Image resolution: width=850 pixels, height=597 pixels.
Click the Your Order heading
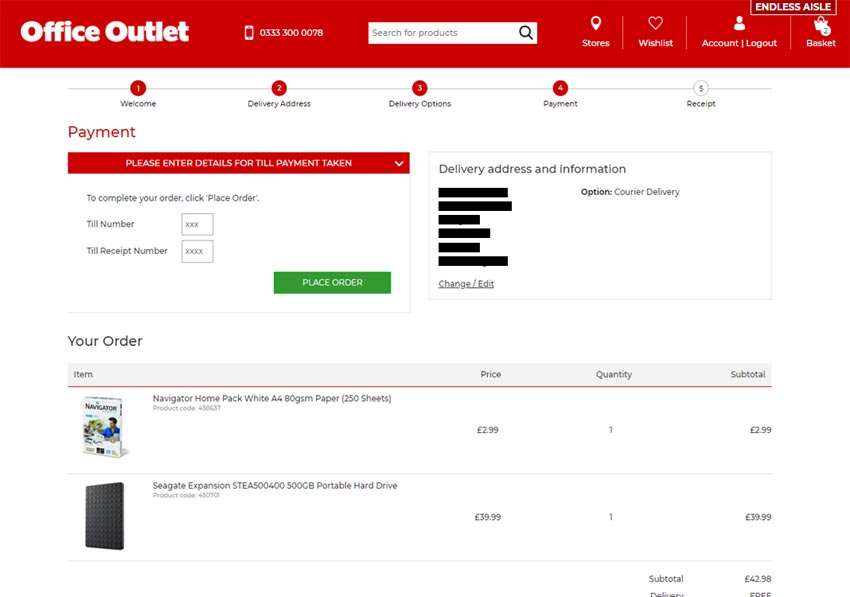tap(105, 341)
